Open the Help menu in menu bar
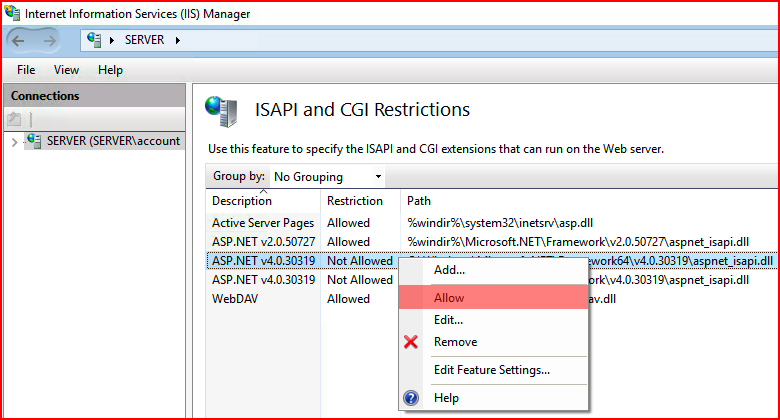The height and width of the screenshot is (420, 780). pyautogui.click(x=110, y=70)
